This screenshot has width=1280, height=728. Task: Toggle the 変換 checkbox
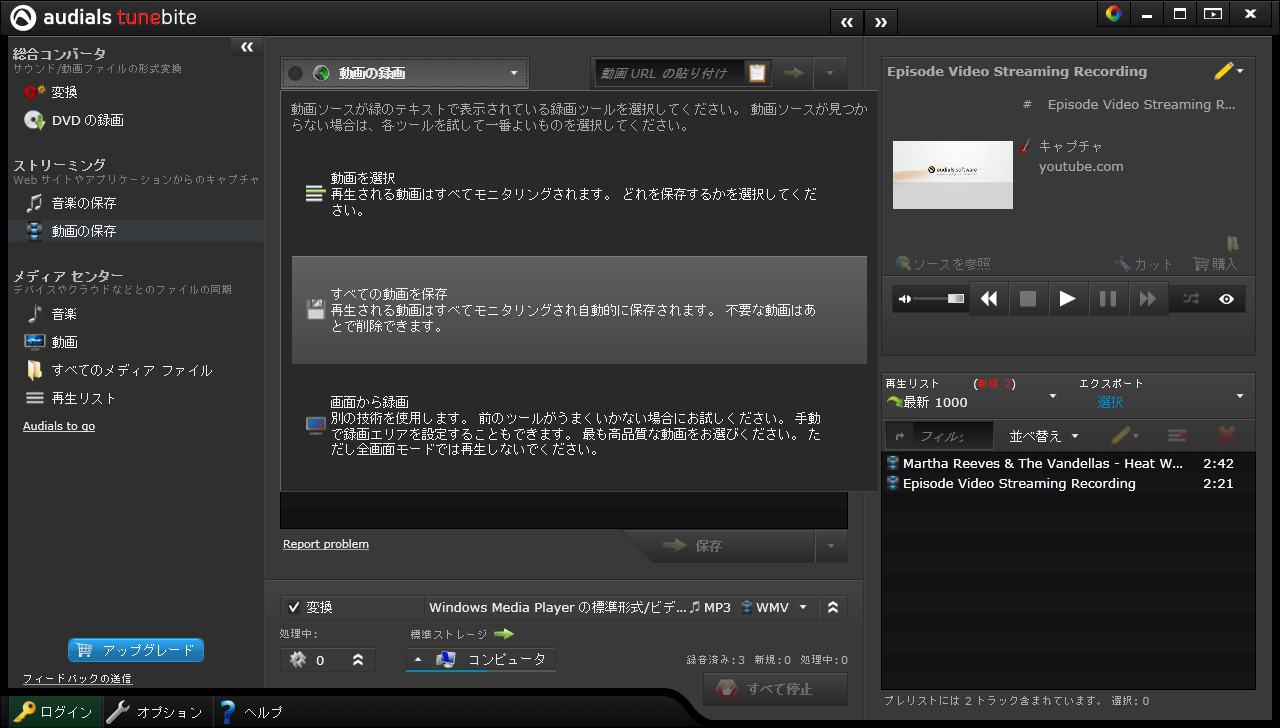294,607
